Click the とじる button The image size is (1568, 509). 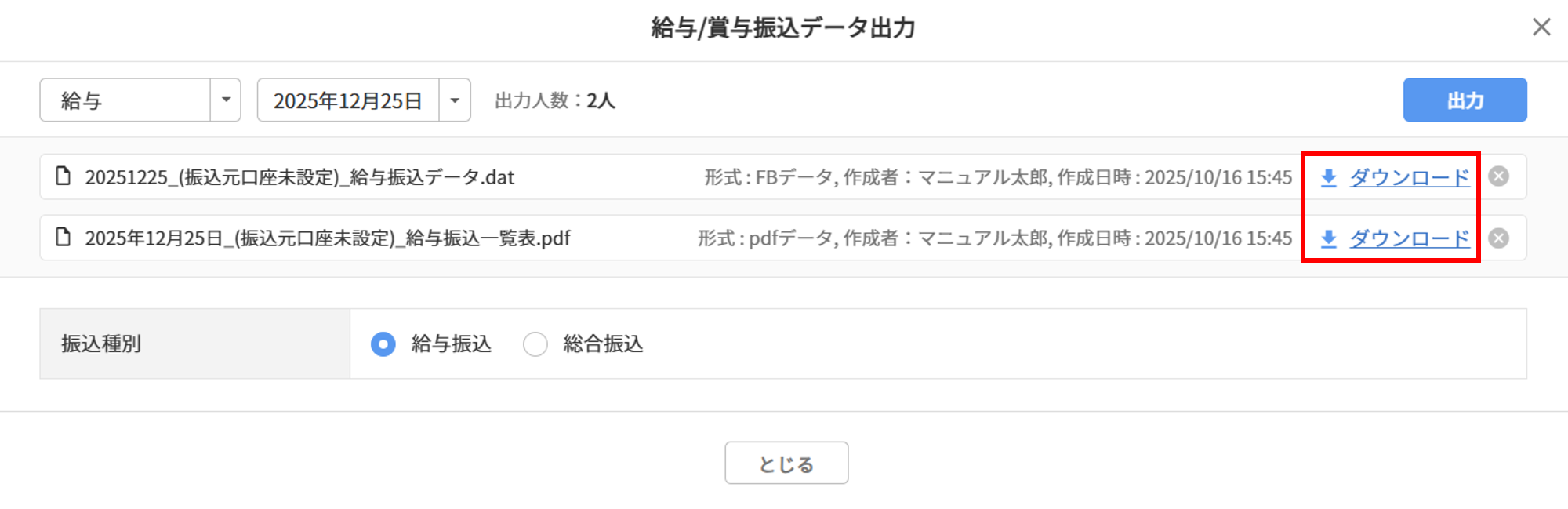(786, 464)
